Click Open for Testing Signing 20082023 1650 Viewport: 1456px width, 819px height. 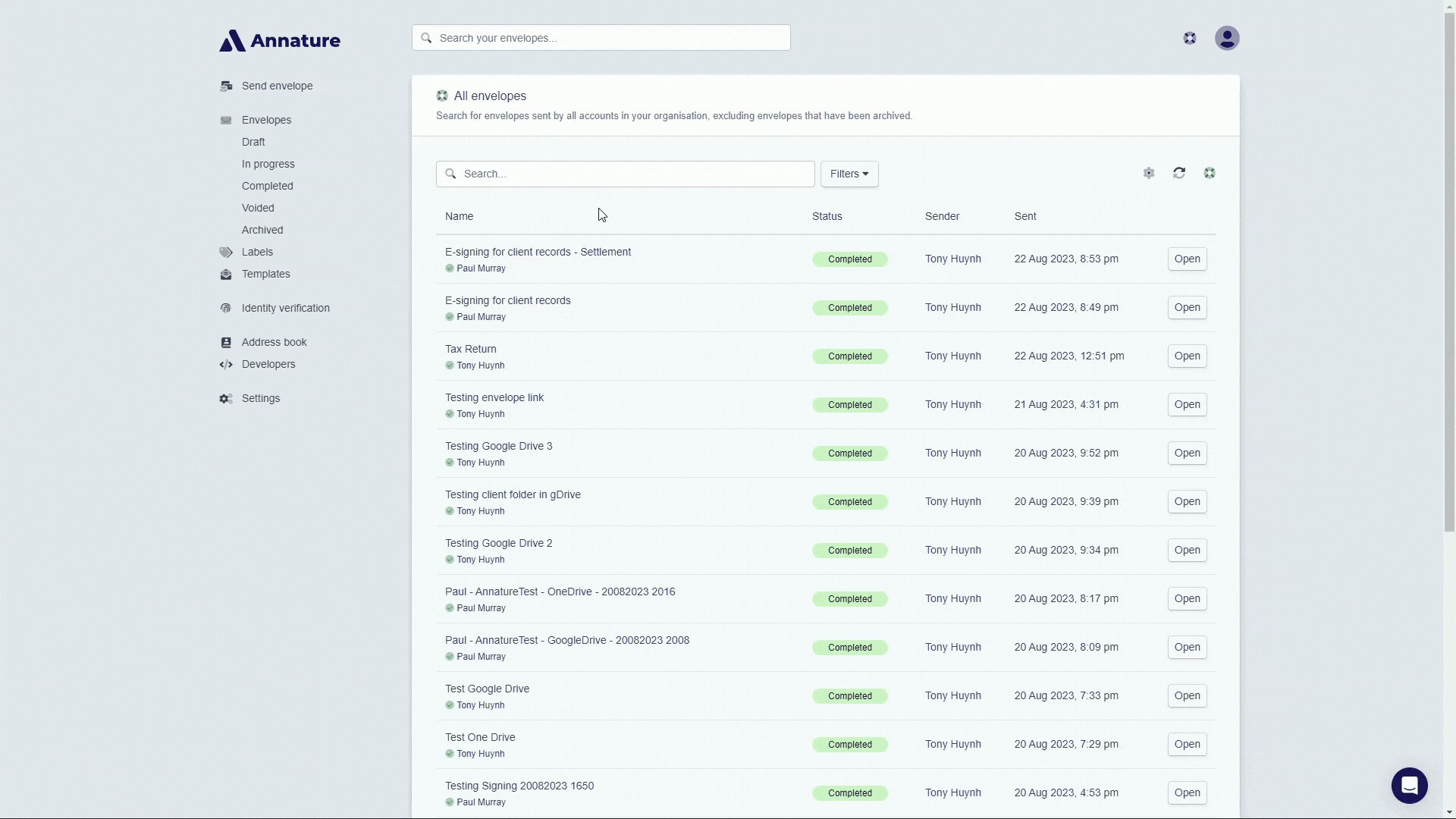(x=1188, y=793)
